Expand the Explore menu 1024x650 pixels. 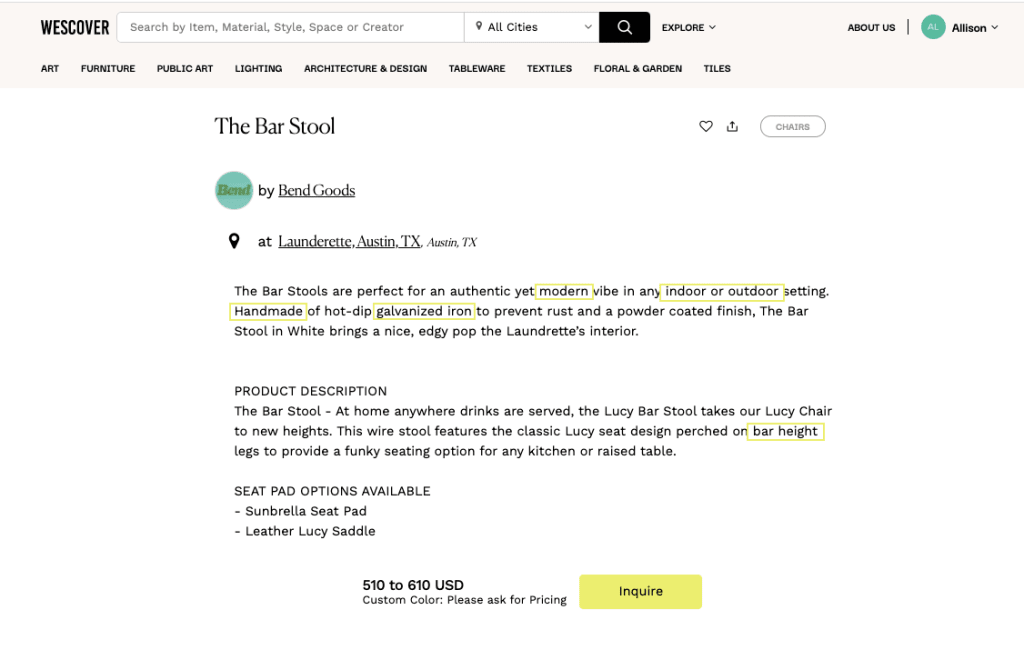point(688,27)
